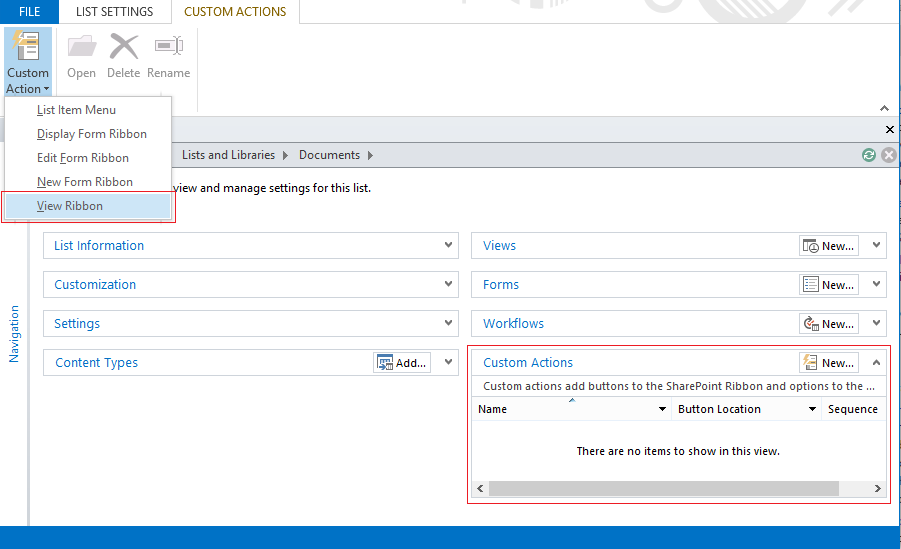Click the Rename ribbon icon
This screenshot has height=549, width=901.
coord(168,48)
